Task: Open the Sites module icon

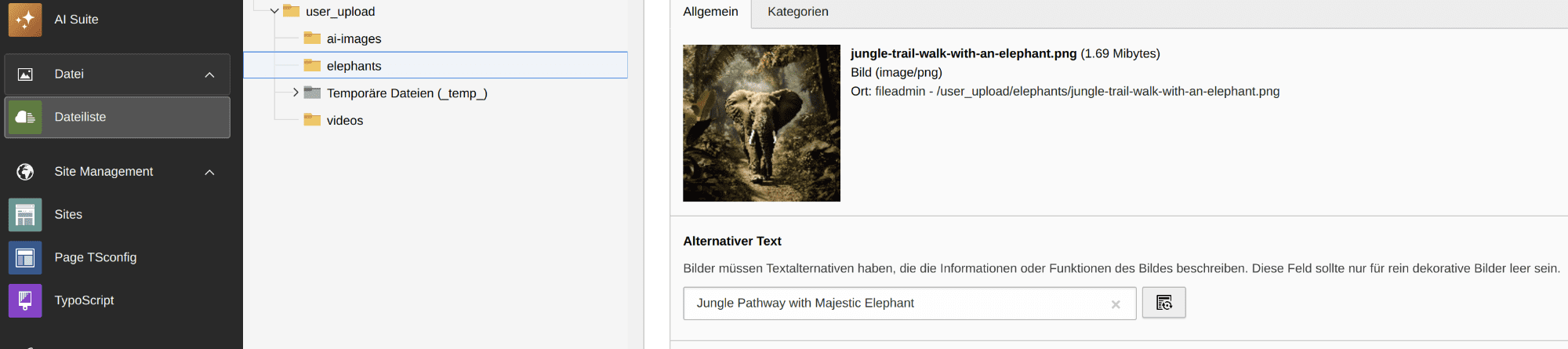Action: click(25, 214)
